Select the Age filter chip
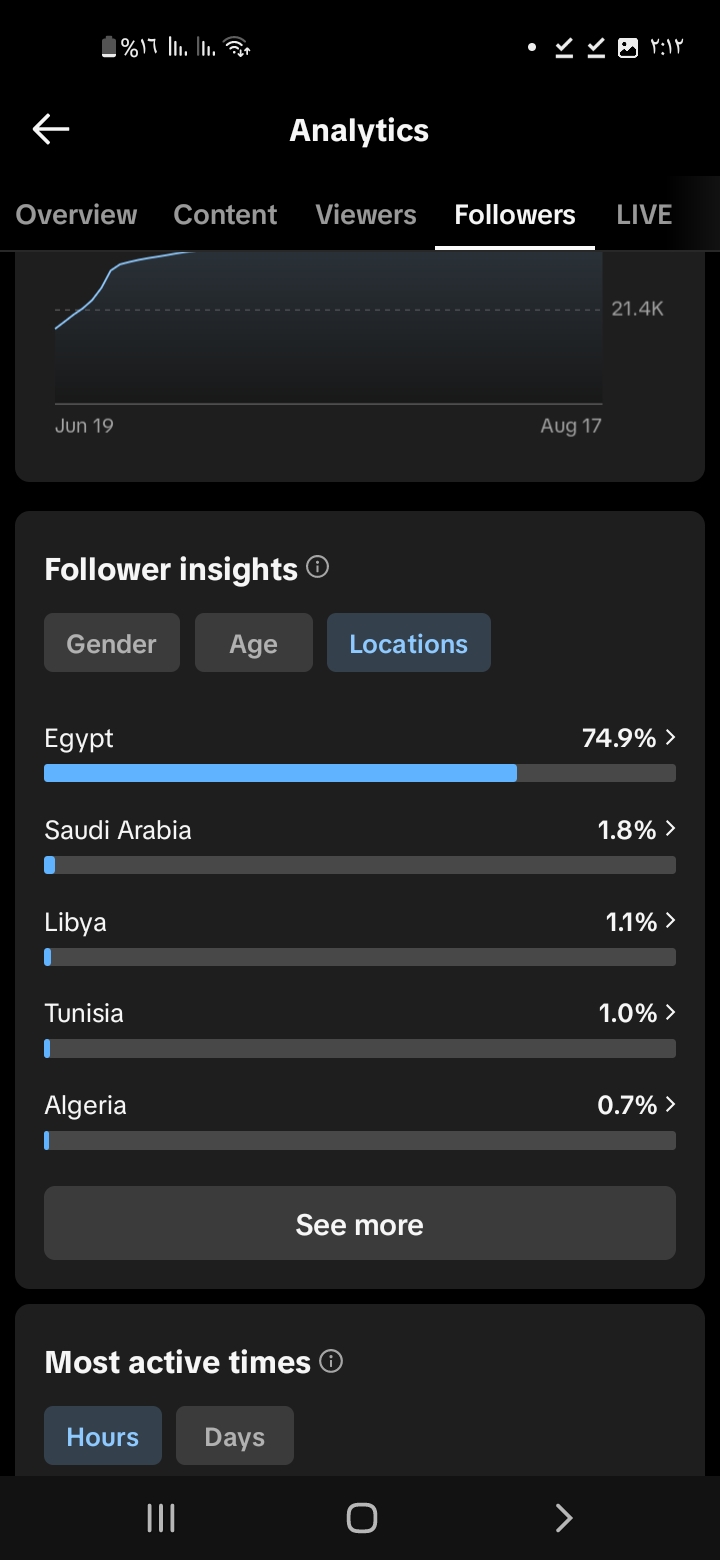This screenshot has height=1560, width=720. tap(254, 643)
